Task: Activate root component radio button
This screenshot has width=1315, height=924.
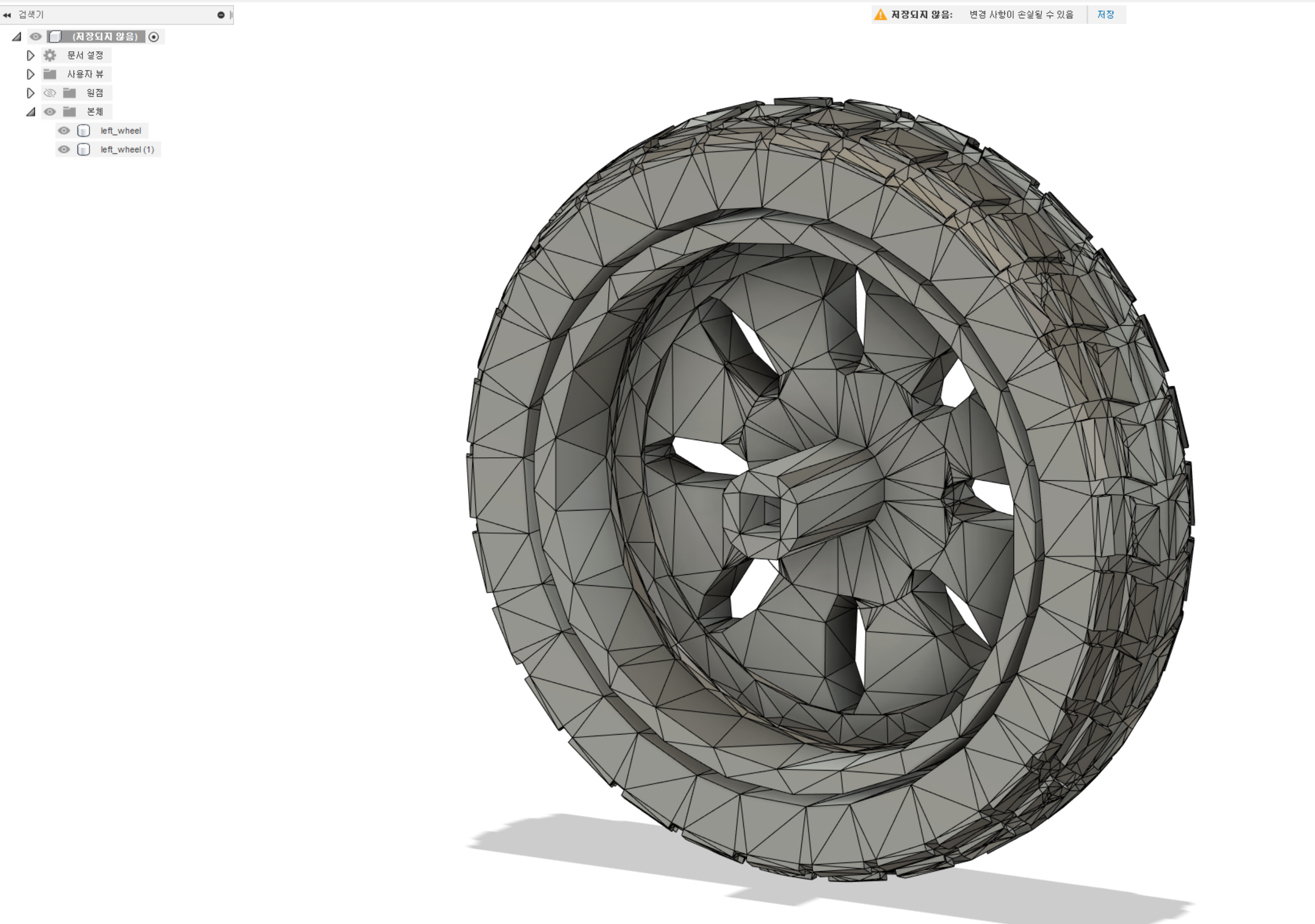Action: point(154,37)
